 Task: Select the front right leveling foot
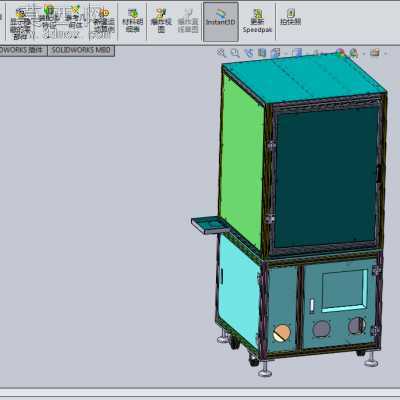click(x=371, y=359)
